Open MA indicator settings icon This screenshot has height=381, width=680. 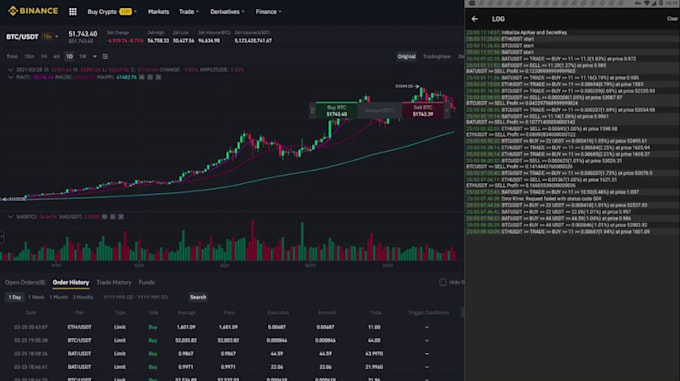pyautogui.click(x=150, y=77)
